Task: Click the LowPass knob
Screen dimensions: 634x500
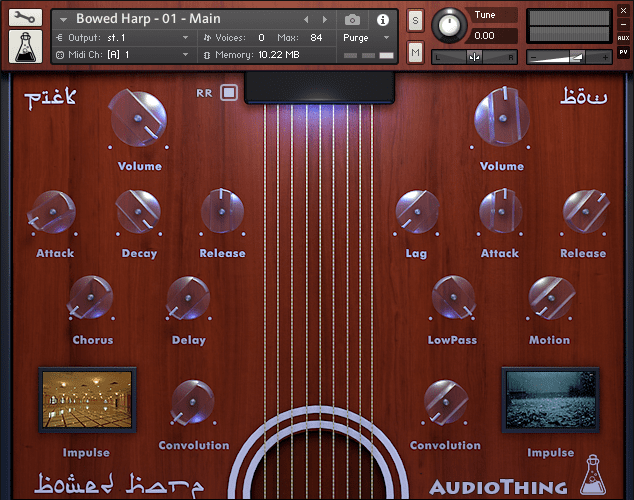Action: (x=453, y=297)
